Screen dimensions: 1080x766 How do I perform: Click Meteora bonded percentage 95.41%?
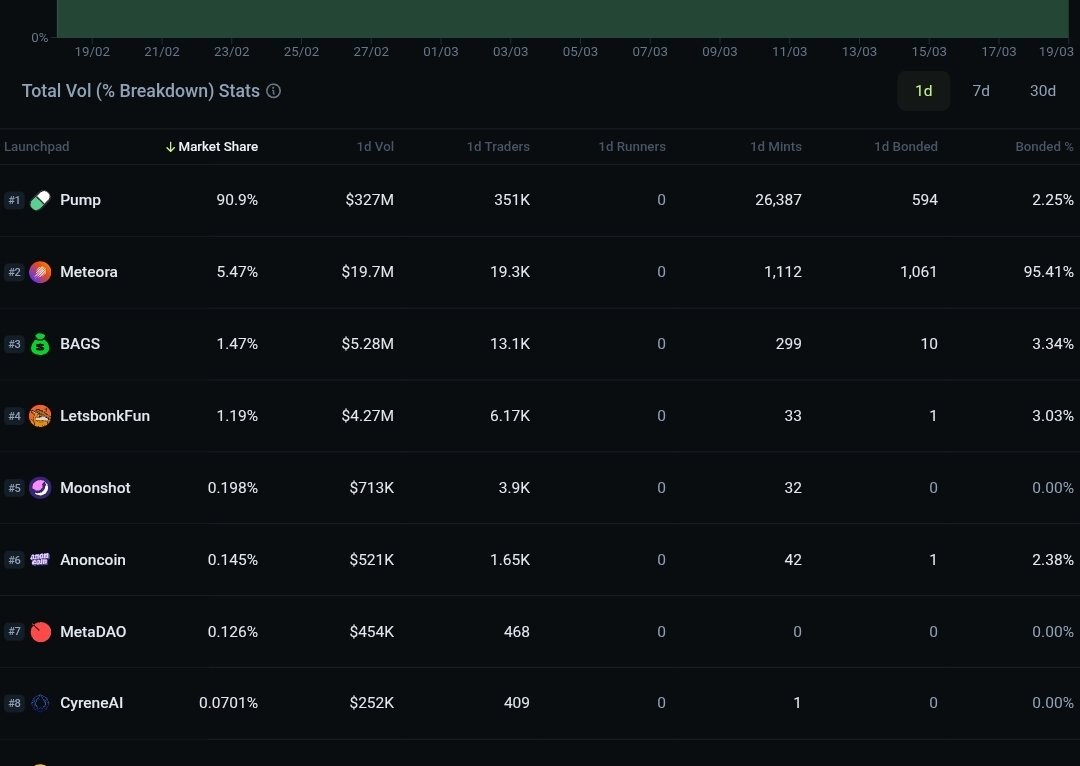(x=1048, y=272)
